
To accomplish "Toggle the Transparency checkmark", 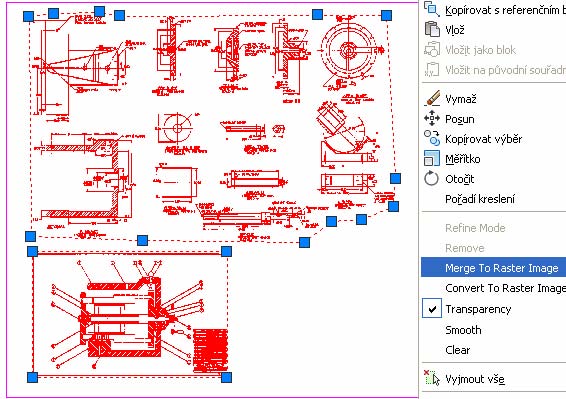I will pos(432,309).
